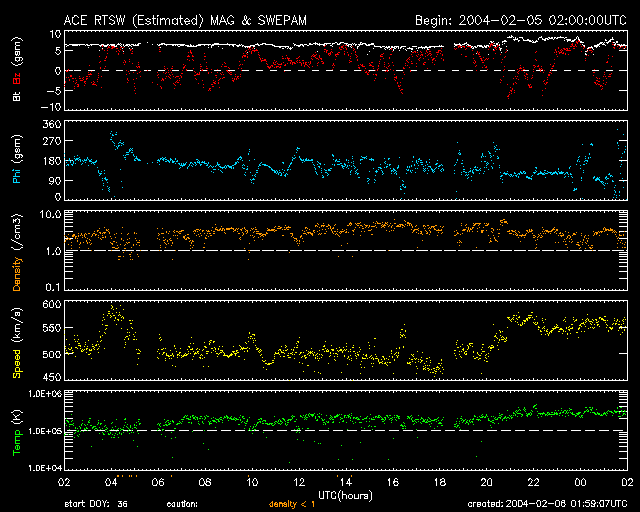Click hour label "20" on the UTC axis
This screenshot has width=640, height=512.
[x=487, y=482]
